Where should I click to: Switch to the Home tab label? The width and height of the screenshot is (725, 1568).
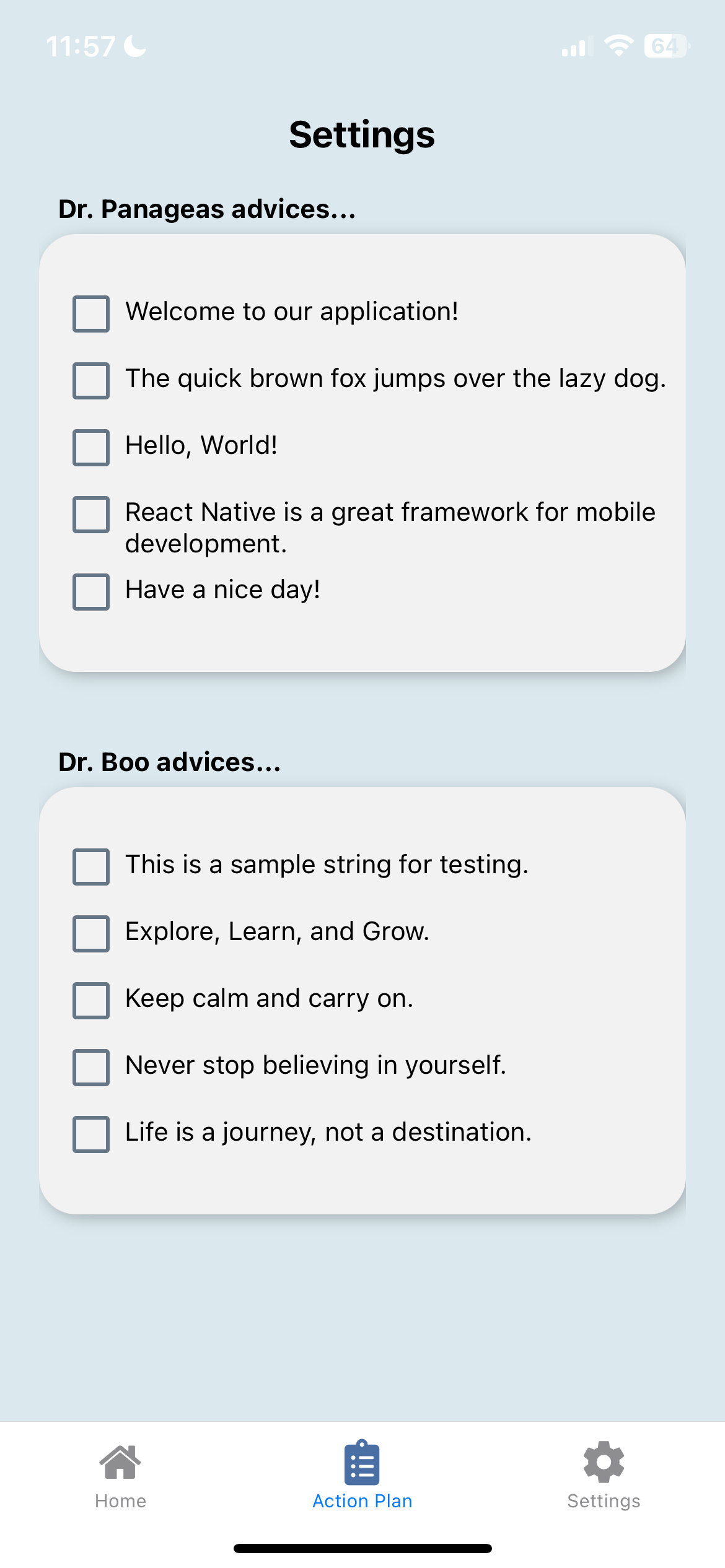coord(120,1501)
